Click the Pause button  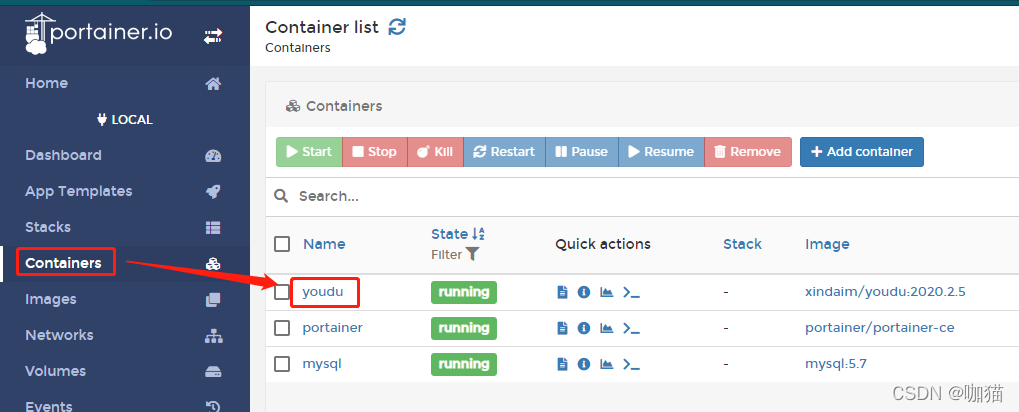[582, 152]
